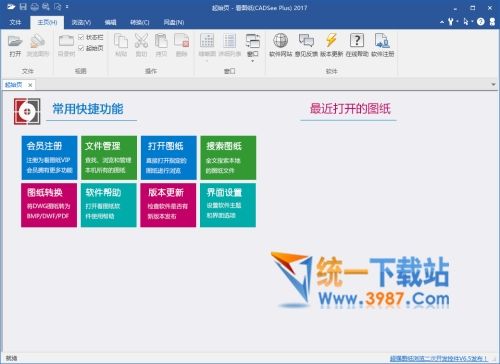Click the 文件管理 green tile

click(x=109, y=158)
